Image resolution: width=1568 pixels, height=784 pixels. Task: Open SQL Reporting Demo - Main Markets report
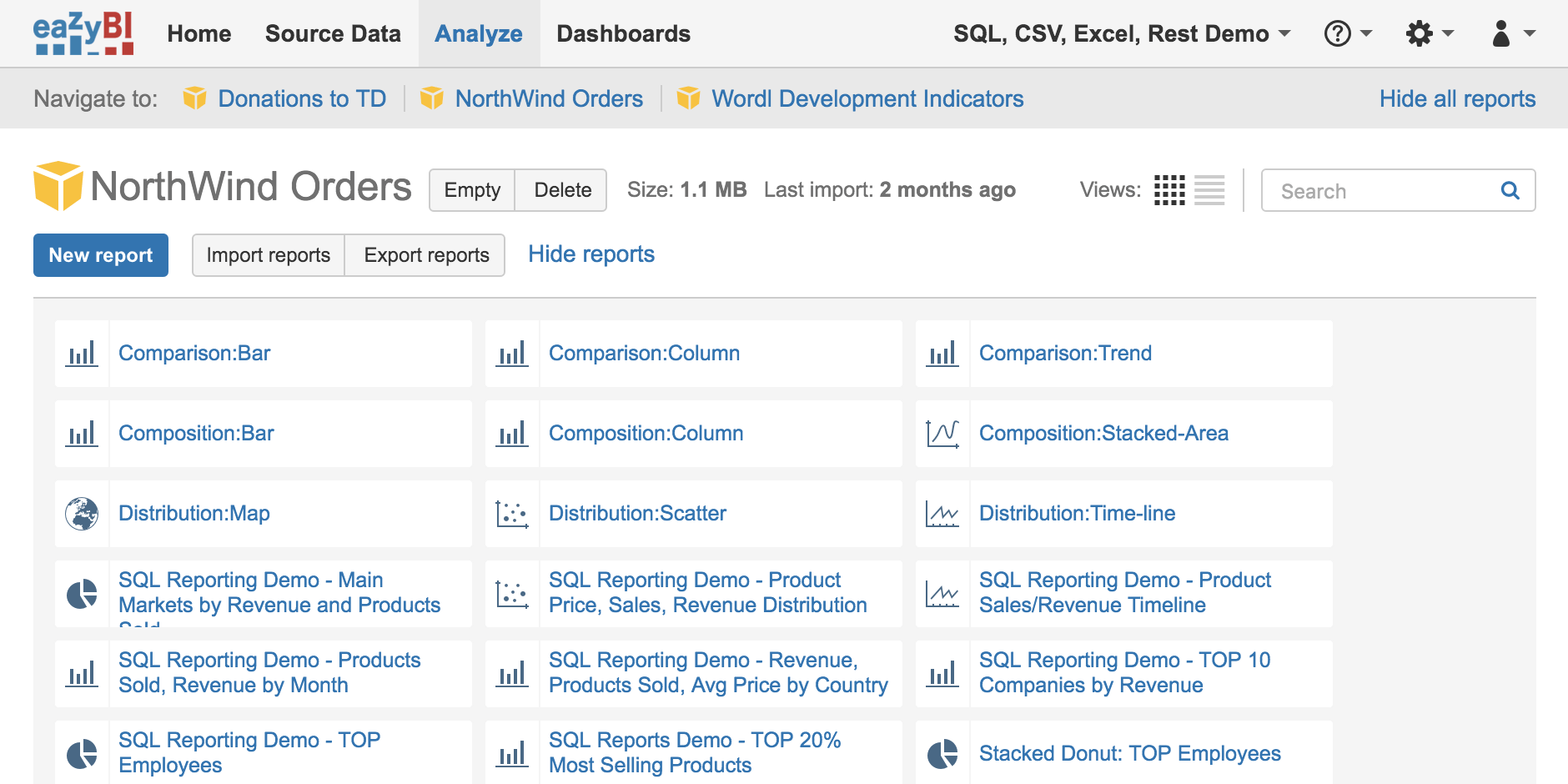[x=279, y=594]
